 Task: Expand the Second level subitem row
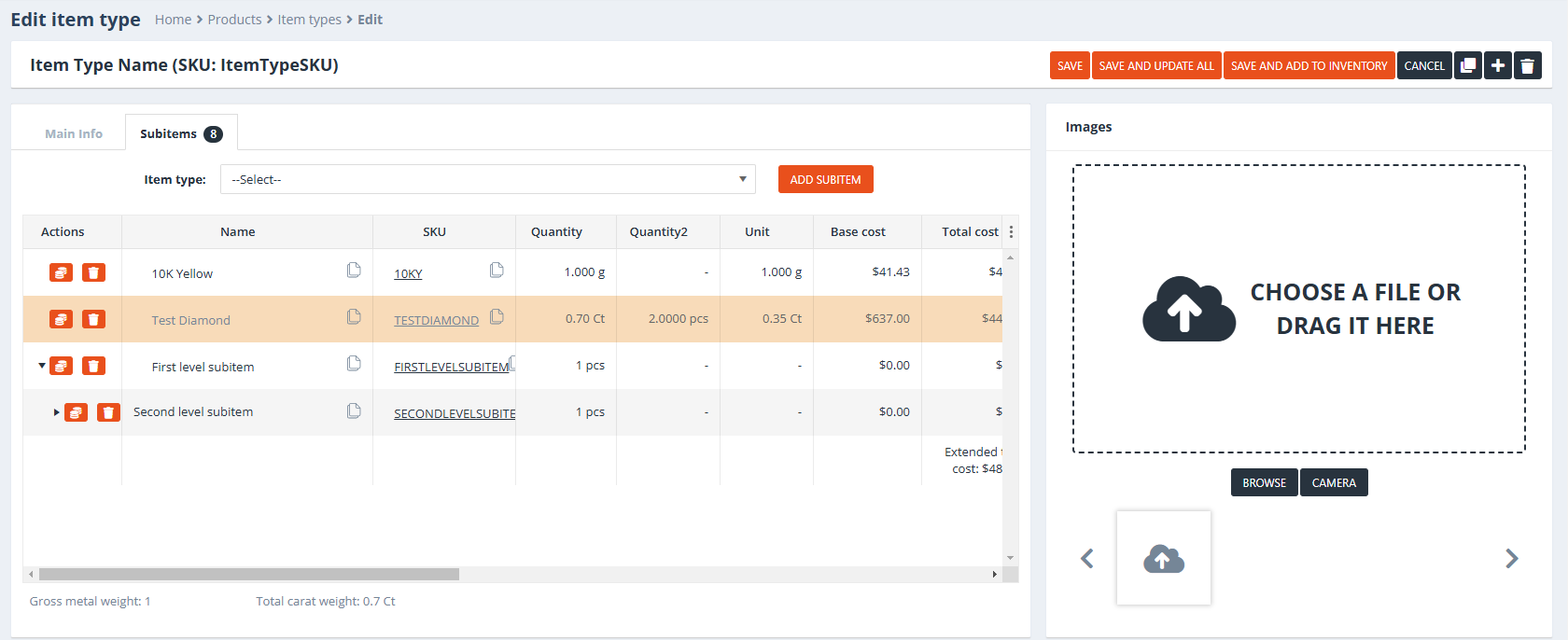56,412
